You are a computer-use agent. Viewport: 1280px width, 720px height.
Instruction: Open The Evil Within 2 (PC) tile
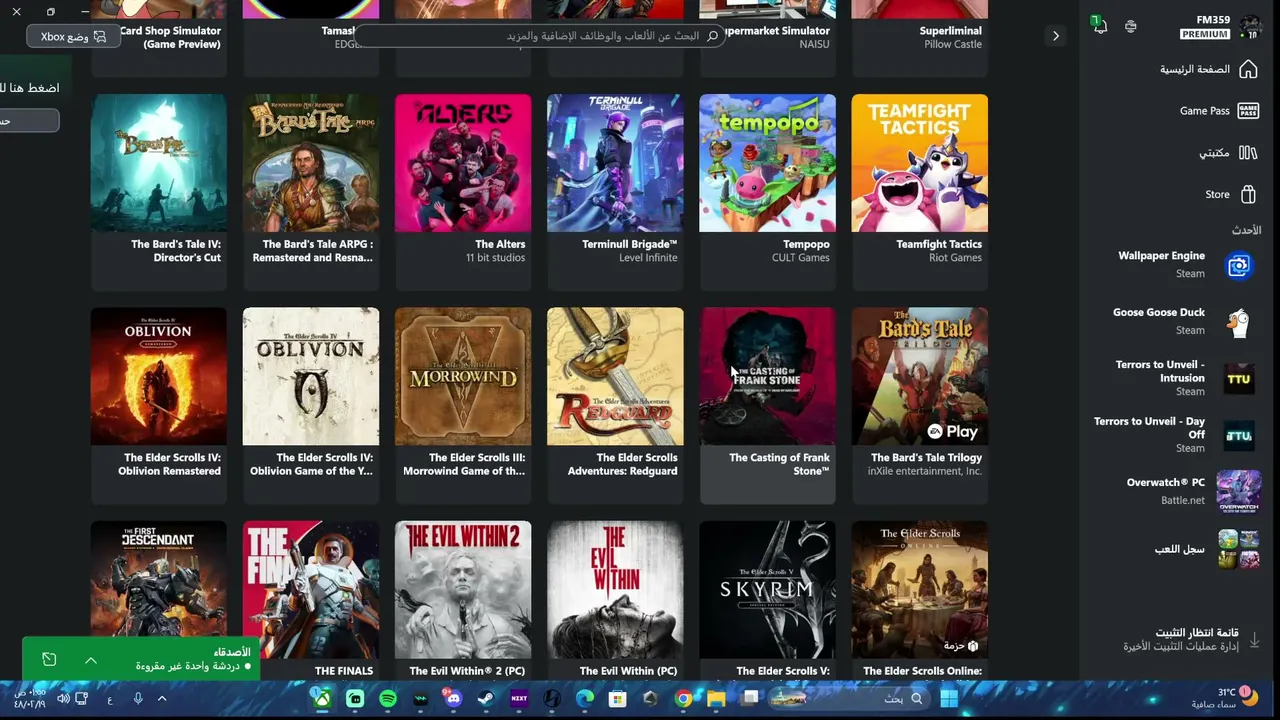463,600
